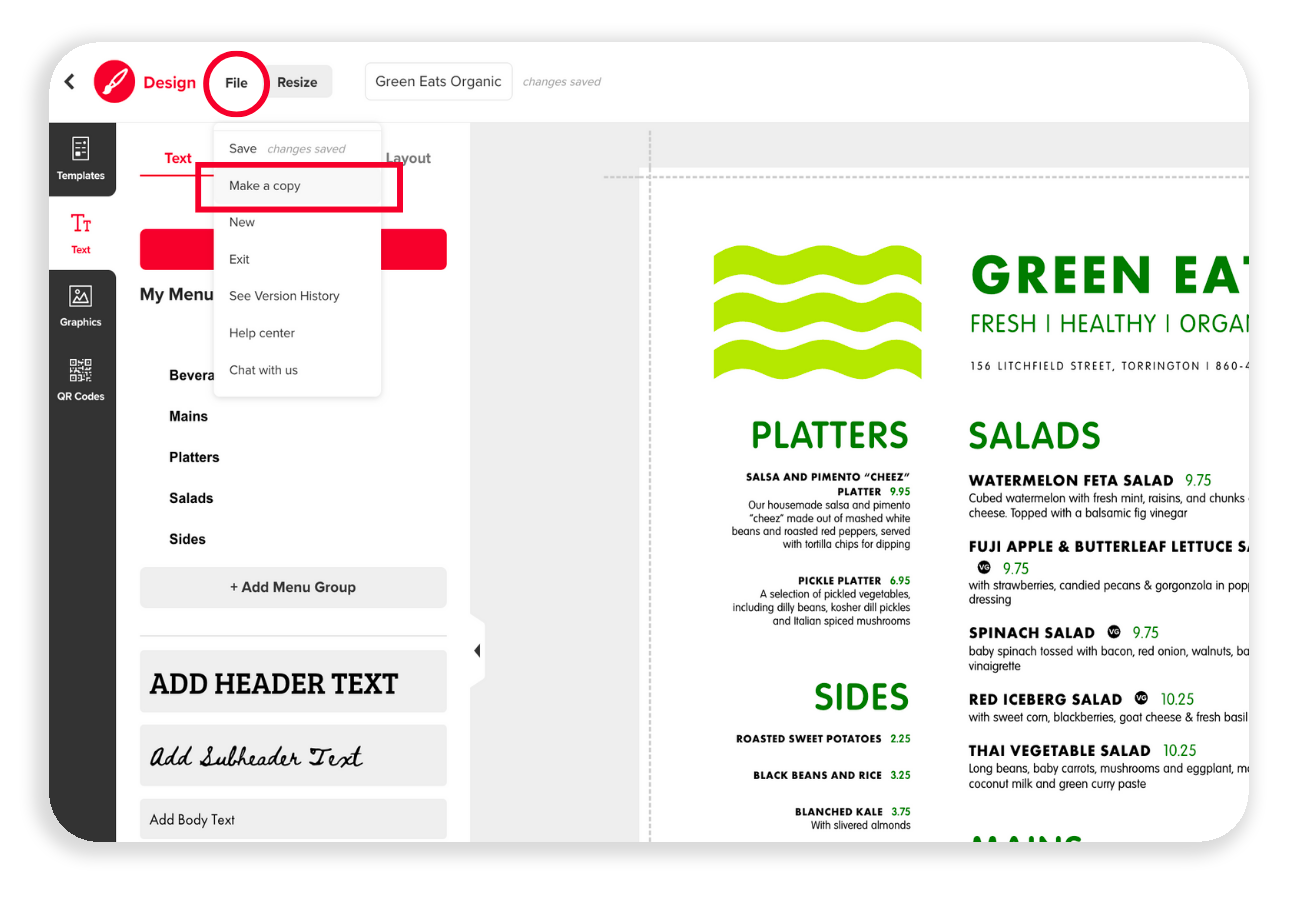Screen dimensions: 1300x900
Task: Select PICKLE PLATTER item title
Action: 839,580
